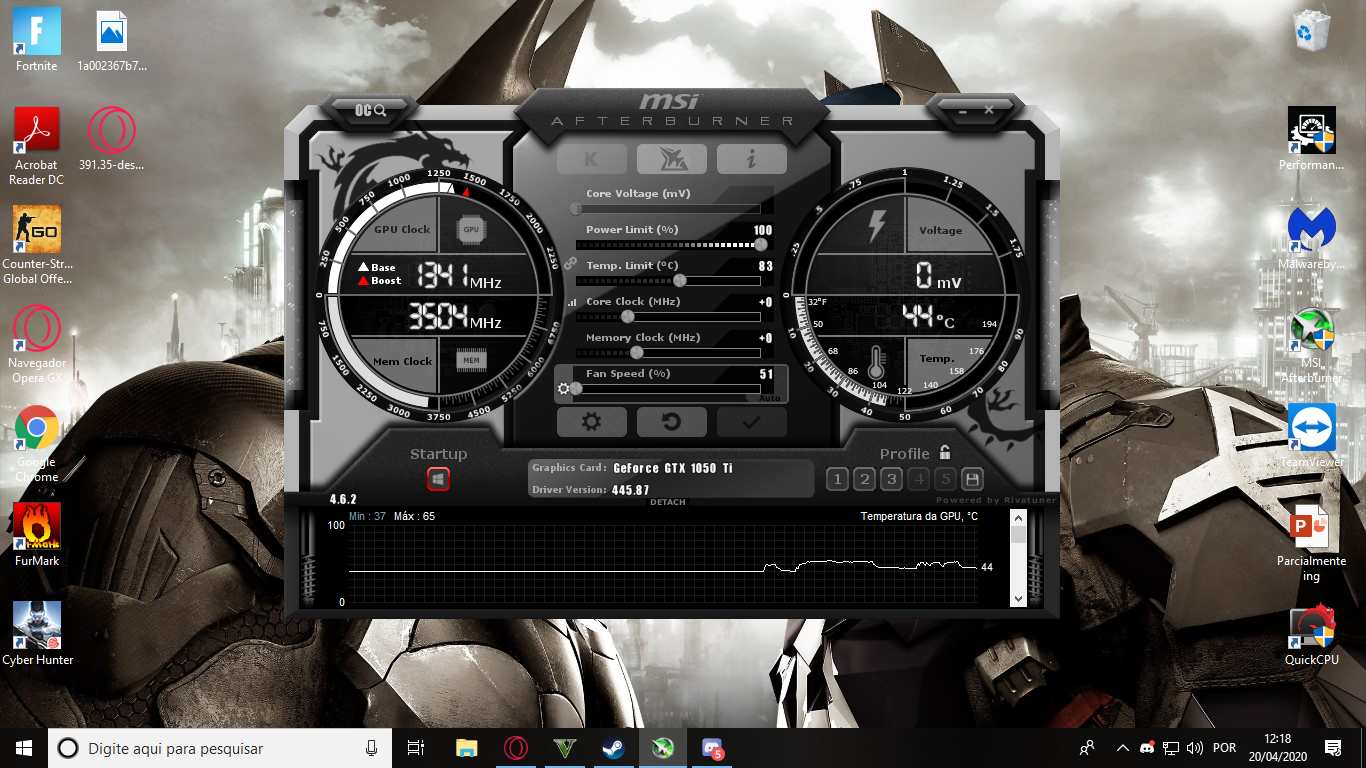Screen dimensions: 1366x768
Task: Open Navegador Opera GX desktop icon
Action: click(x=37, y=345)
